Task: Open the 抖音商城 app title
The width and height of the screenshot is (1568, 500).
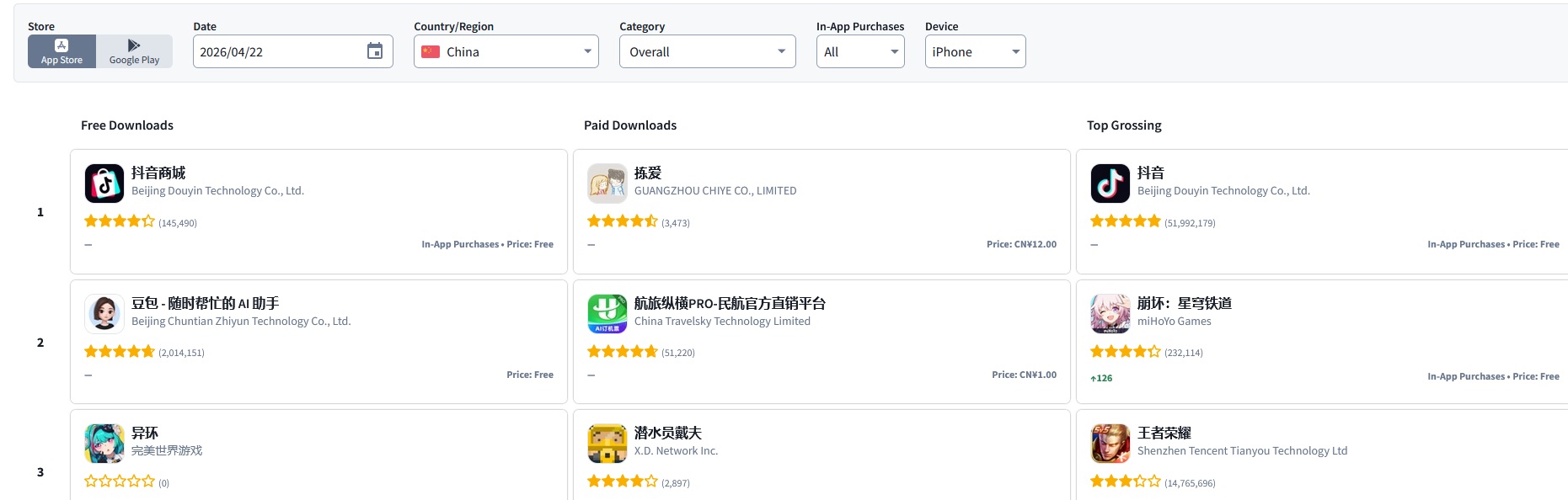Action: tap(158, 173)
